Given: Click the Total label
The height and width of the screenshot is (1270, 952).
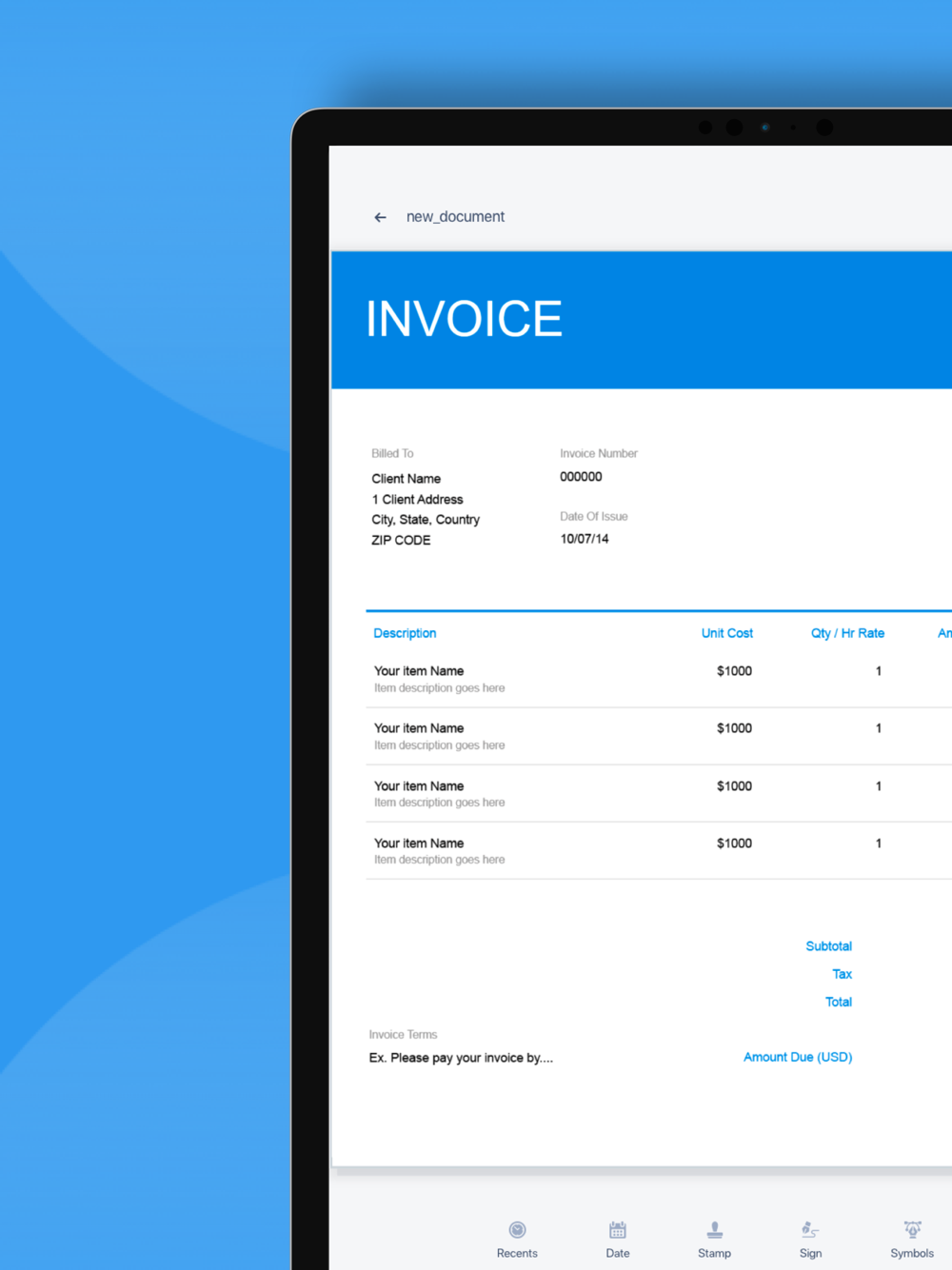Looking at the screenshot, I should pos(838,1002).
